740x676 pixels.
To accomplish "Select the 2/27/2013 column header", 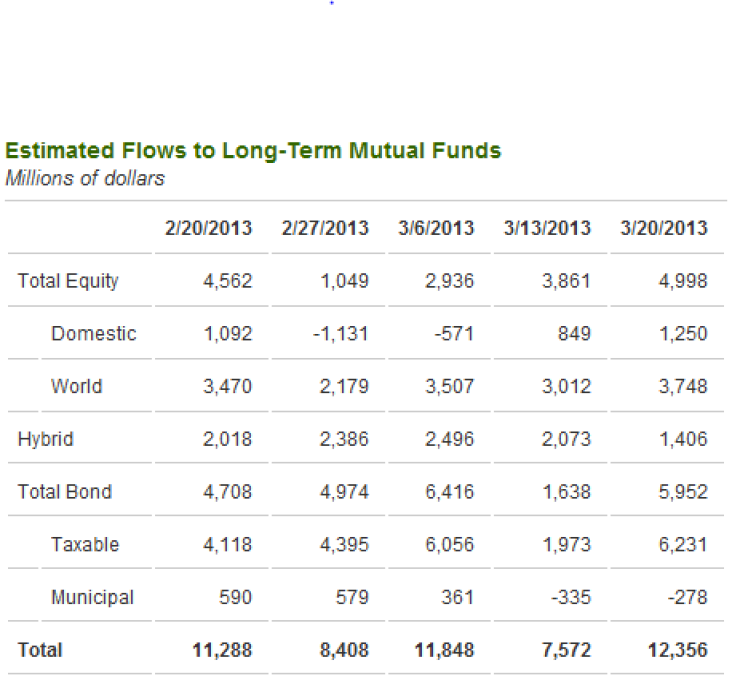I will pyautogui.click(x=325, y=228).
